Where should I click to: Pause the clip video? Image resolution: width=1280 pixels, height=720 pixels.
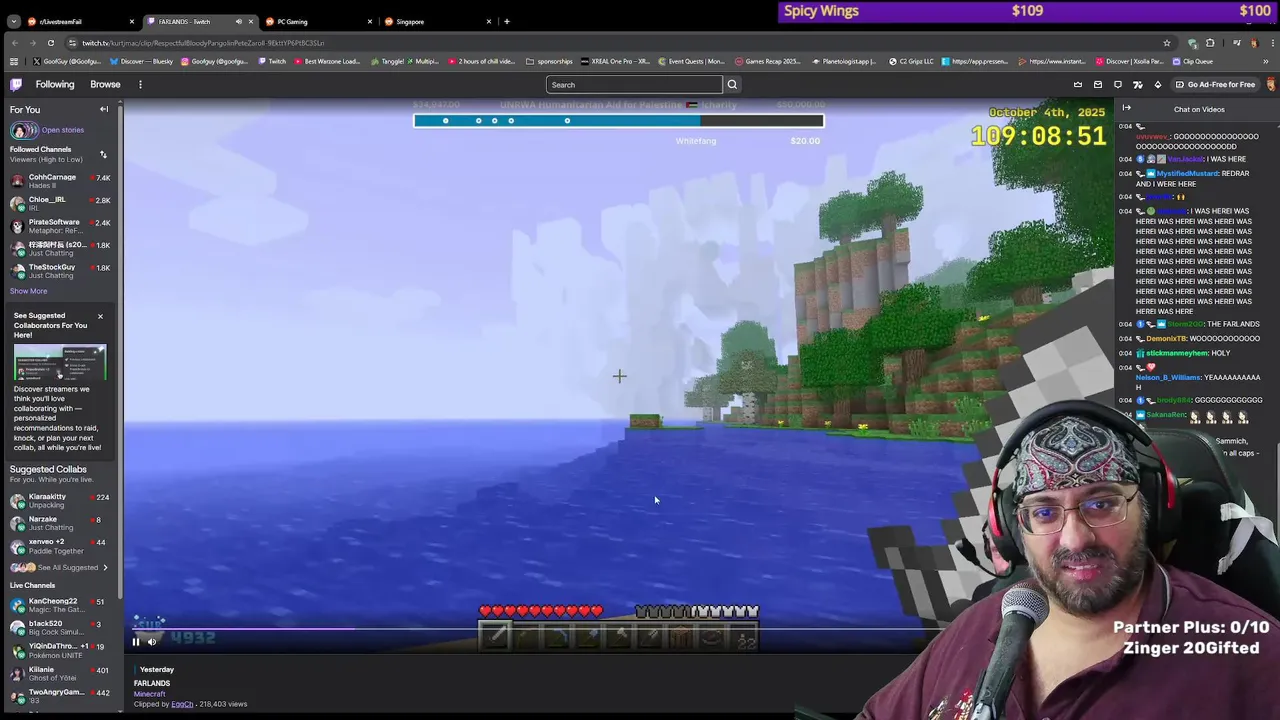point(136,642)
